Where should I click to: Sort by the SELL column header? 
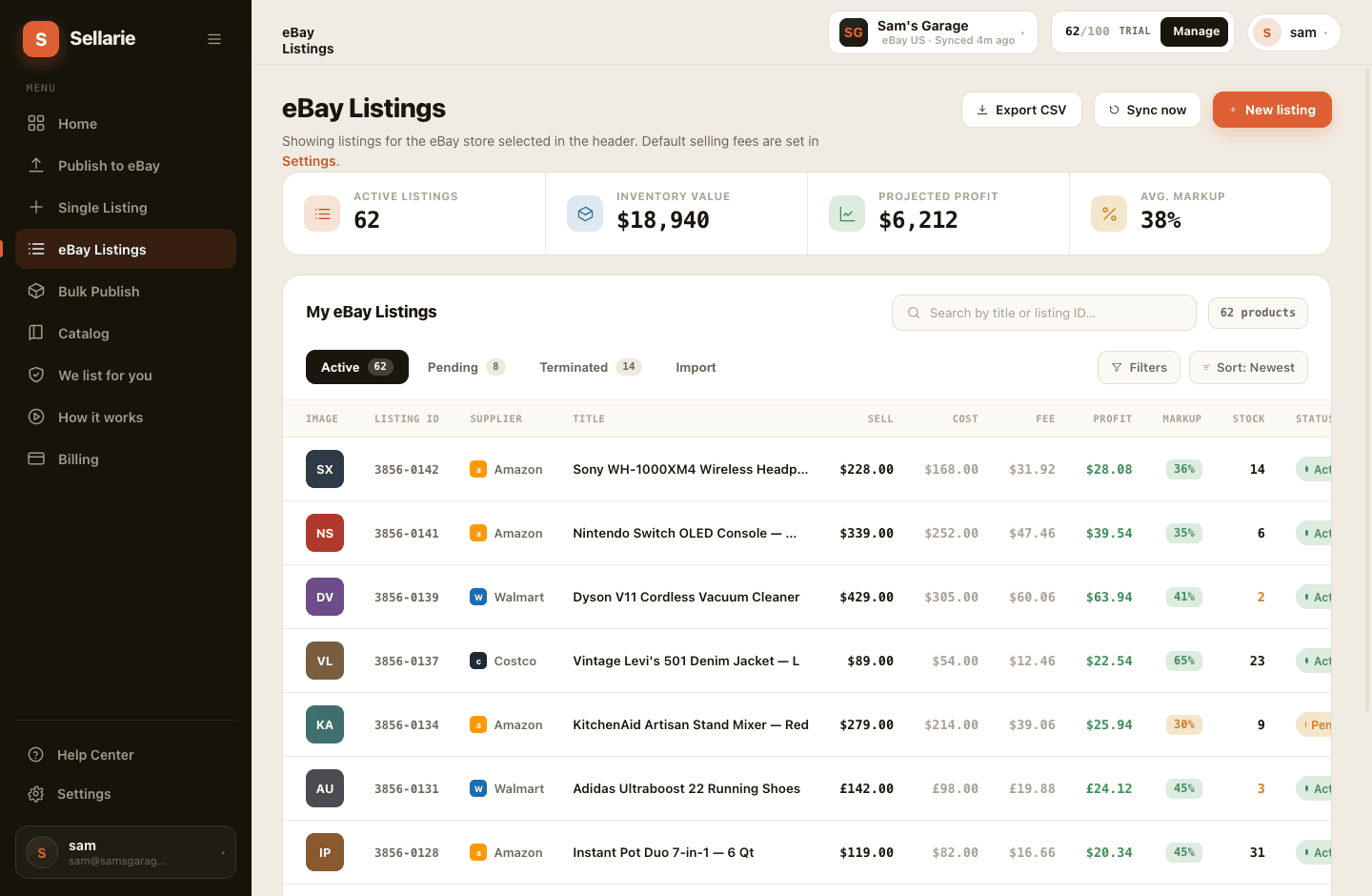click(x=880, y=418)
